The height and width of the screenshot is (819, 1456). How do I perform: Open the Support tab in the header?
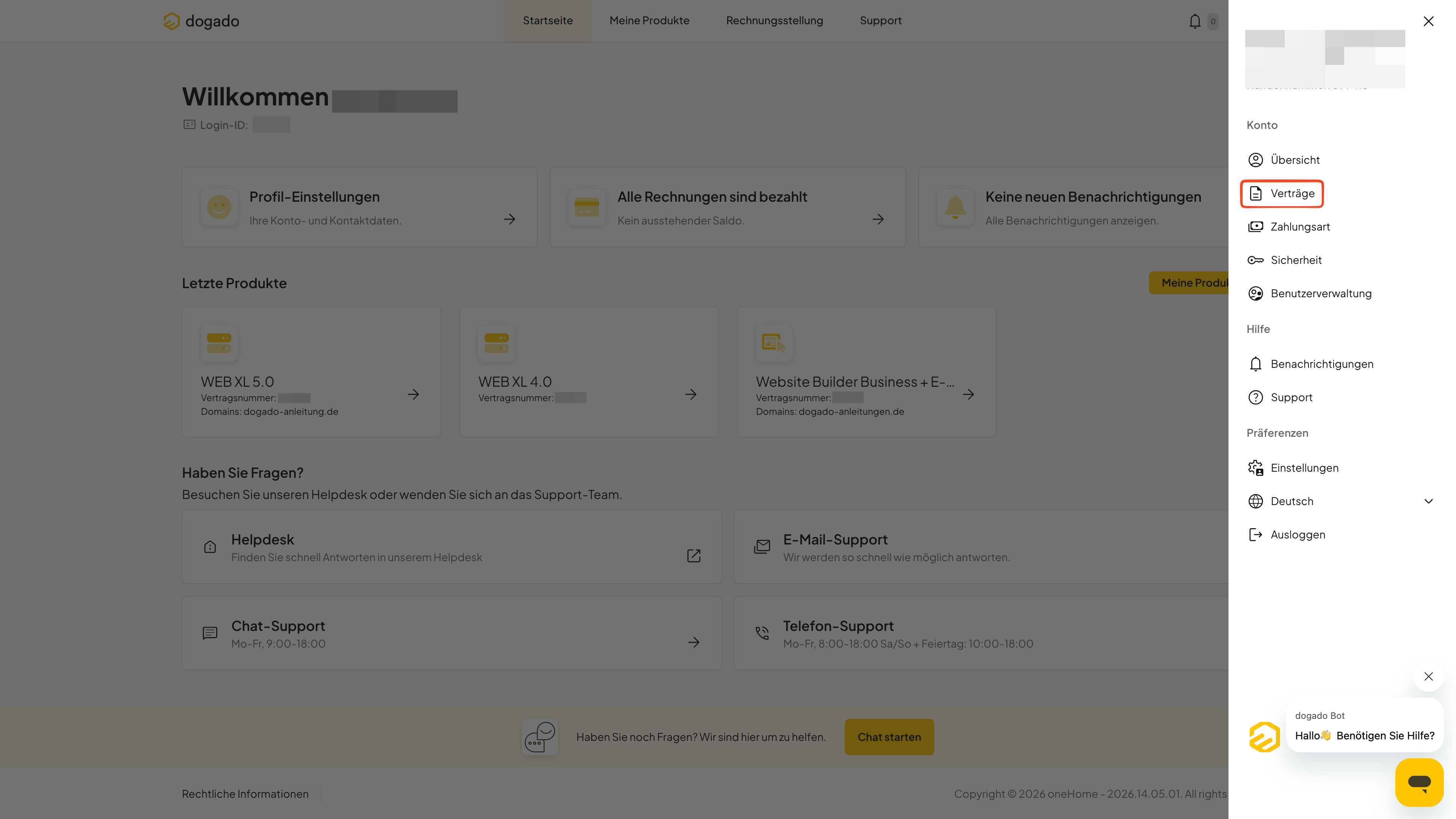coord(880,21)
